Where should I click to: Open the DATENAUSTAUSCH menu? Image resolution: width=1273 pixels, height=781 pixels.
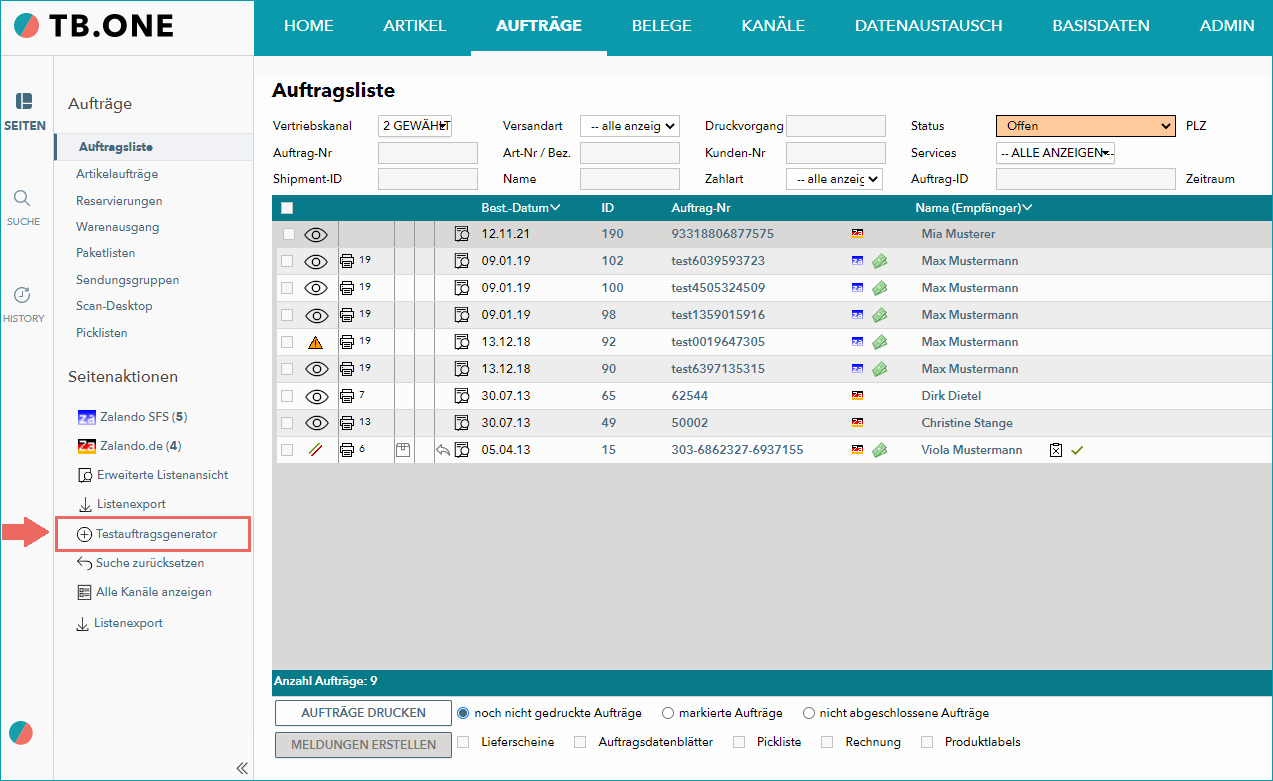tap(928, 26)
